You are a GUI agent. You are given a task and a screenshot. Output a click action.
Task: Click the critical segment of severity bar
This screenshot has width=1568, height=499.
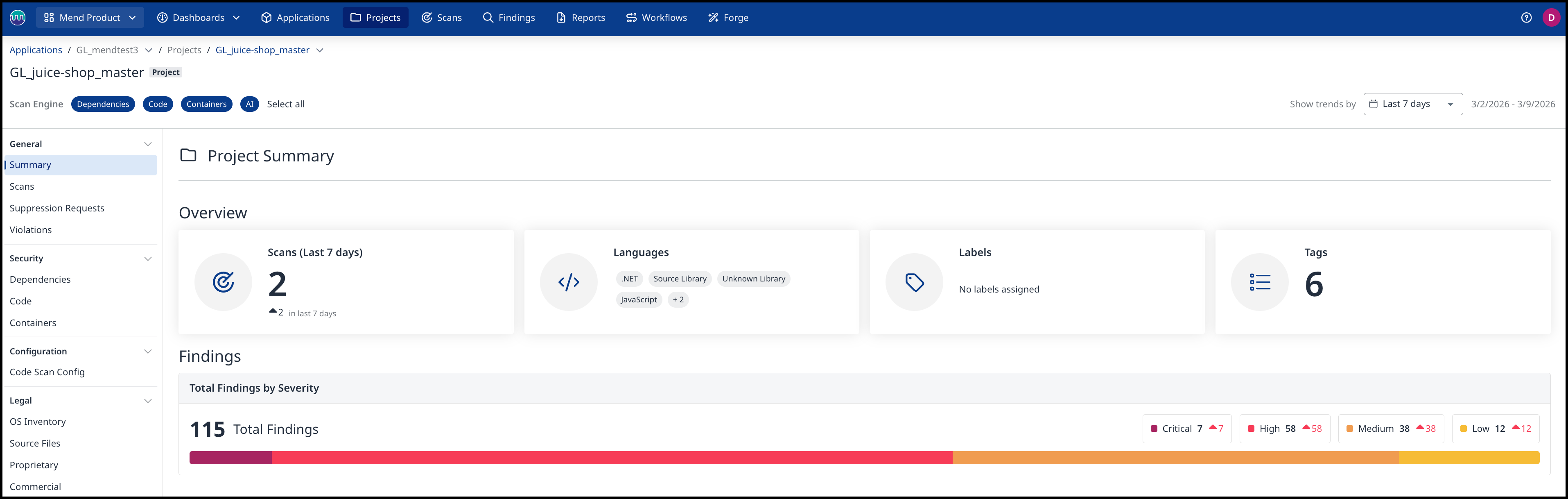tap(230, 458)
